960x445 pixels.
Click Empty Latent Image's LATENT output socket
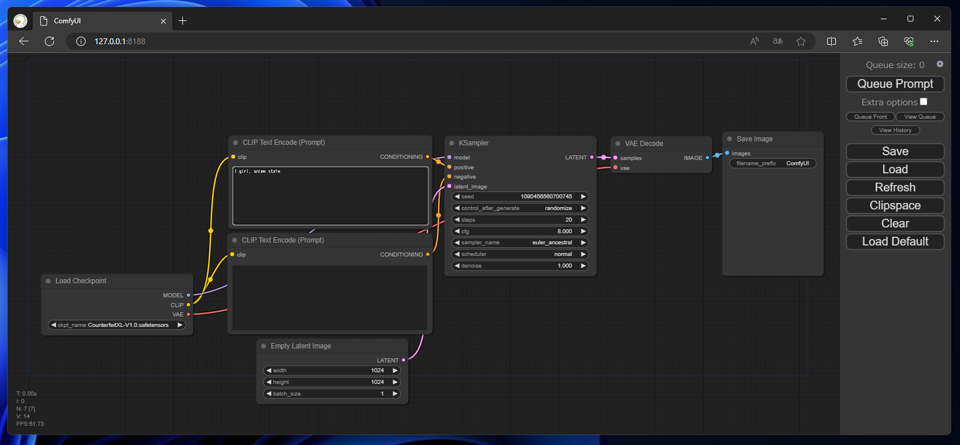[x=403, y=360]
